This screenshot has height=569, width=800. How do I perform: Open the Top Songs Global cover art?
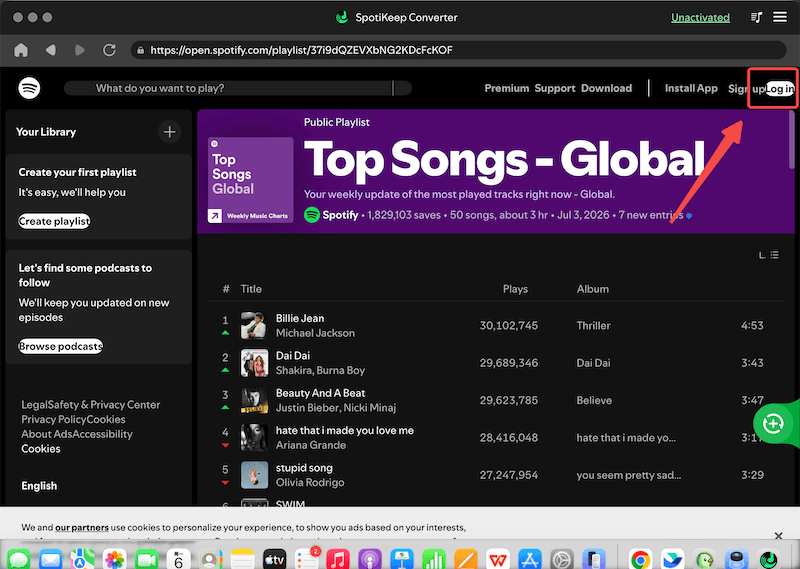(x=251, y=180)
